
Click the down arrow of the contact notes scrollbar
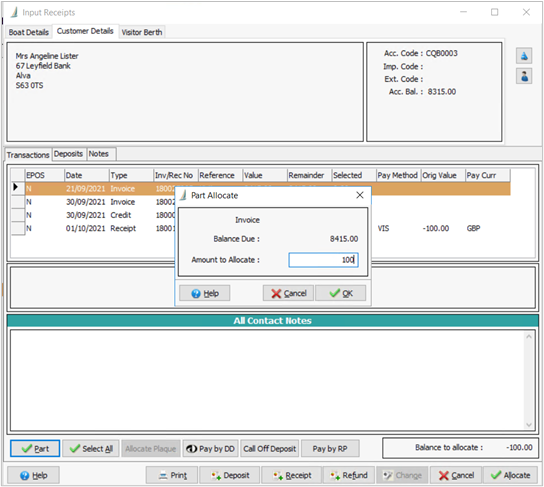pos(529,425)
